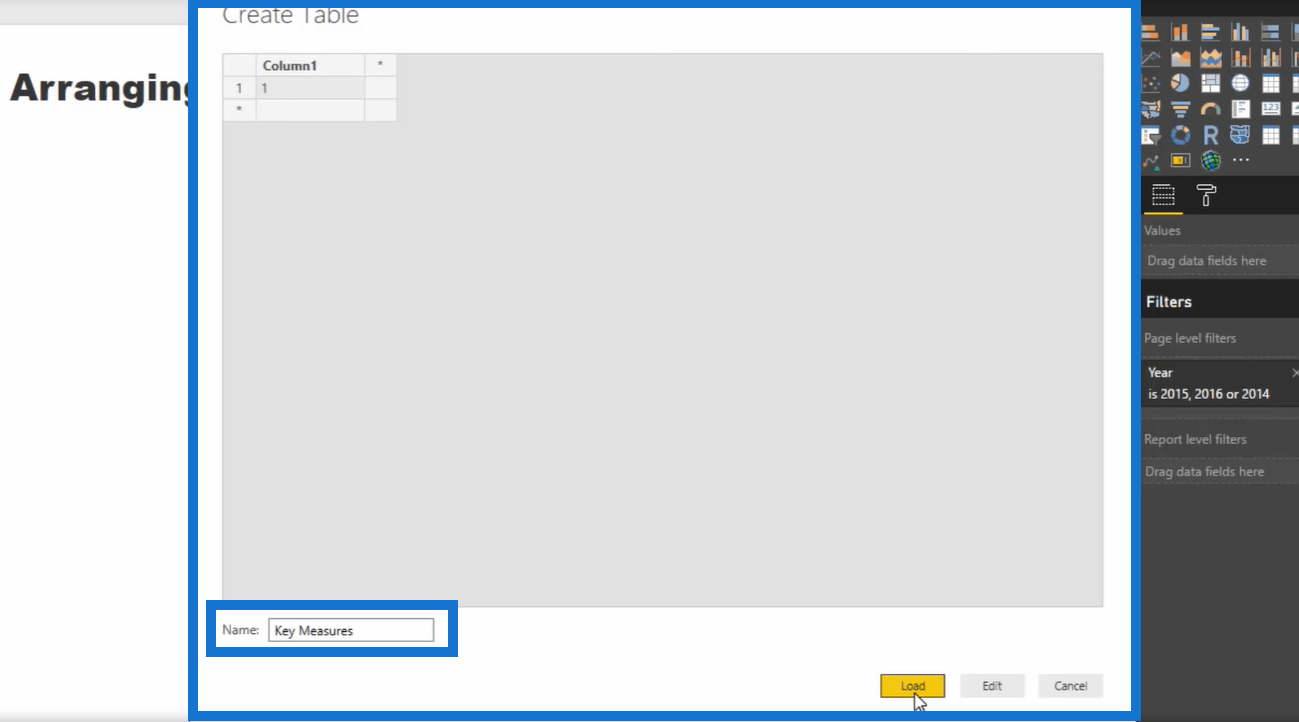
Task: Select the stacked area chart visual
Action: 1211,57
